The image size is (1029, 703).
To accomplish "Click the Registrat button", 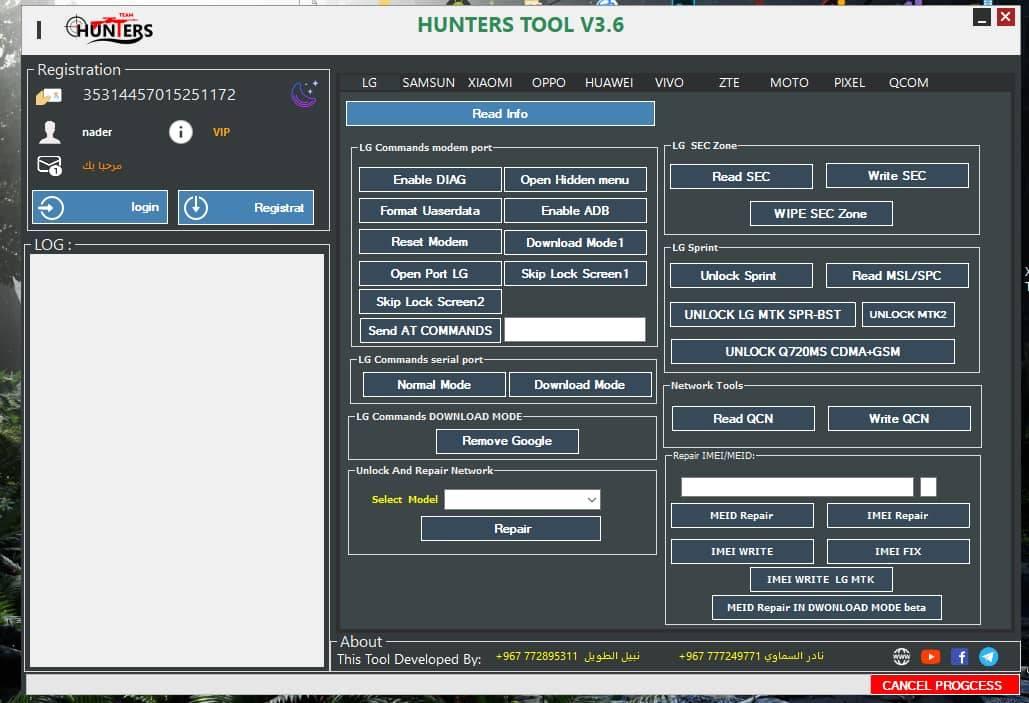I will coord(245,207).
